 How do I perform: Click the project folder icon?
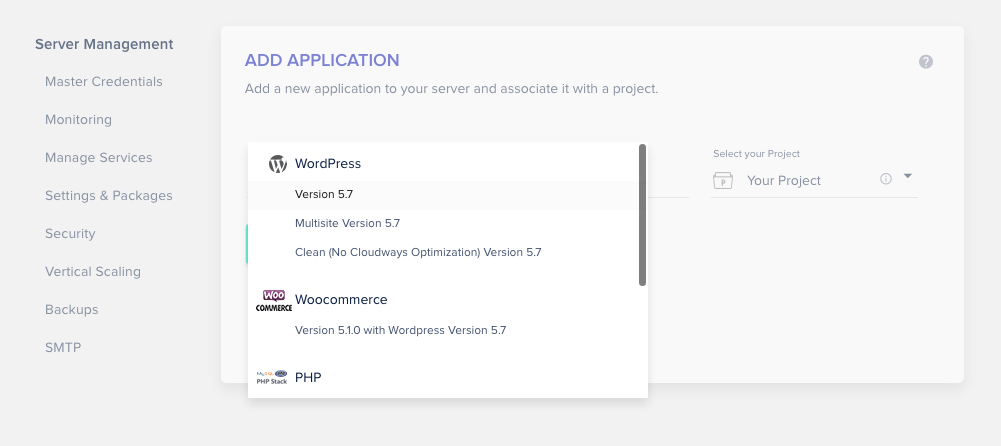(723, 181)
